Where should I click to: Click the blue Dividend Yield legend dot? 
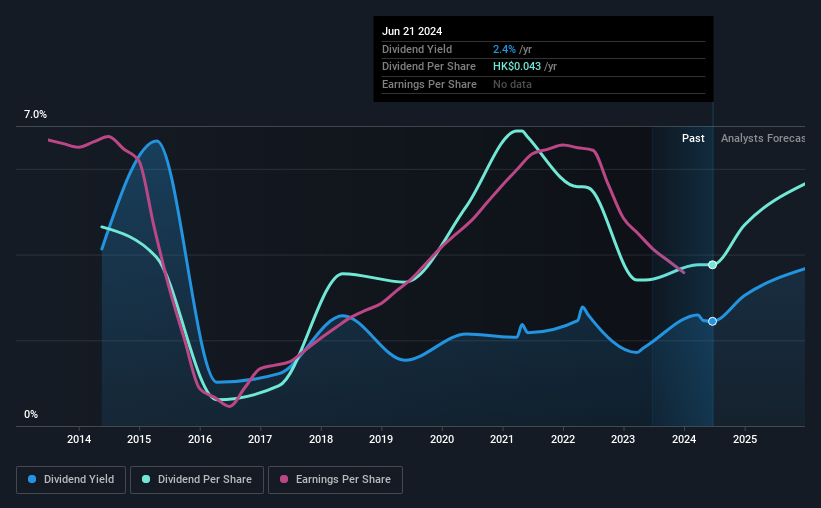[x=32, y=479]
